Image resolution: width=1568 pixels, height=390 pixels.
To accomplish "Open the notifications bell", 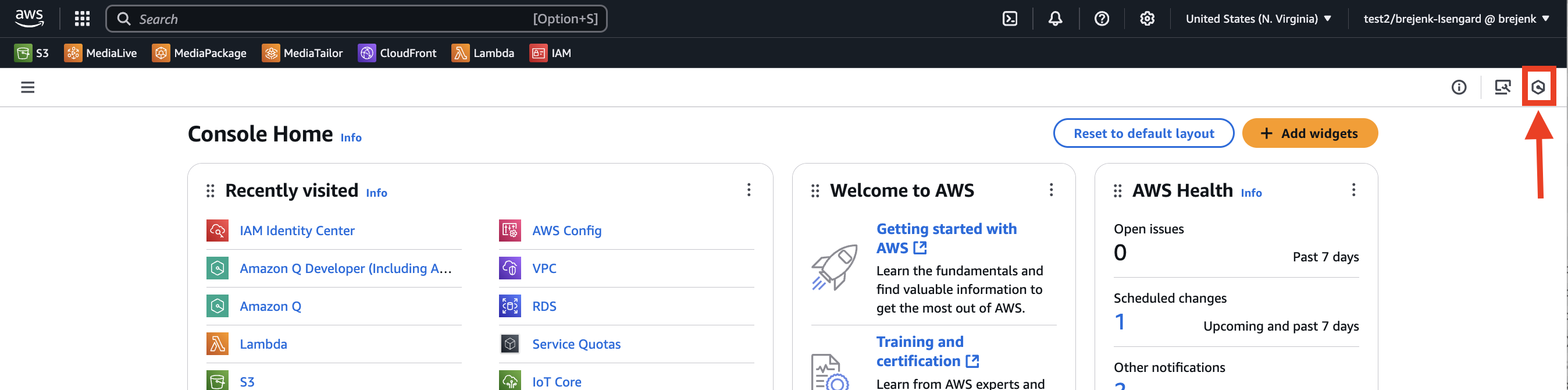I will tap(1056, 19).
